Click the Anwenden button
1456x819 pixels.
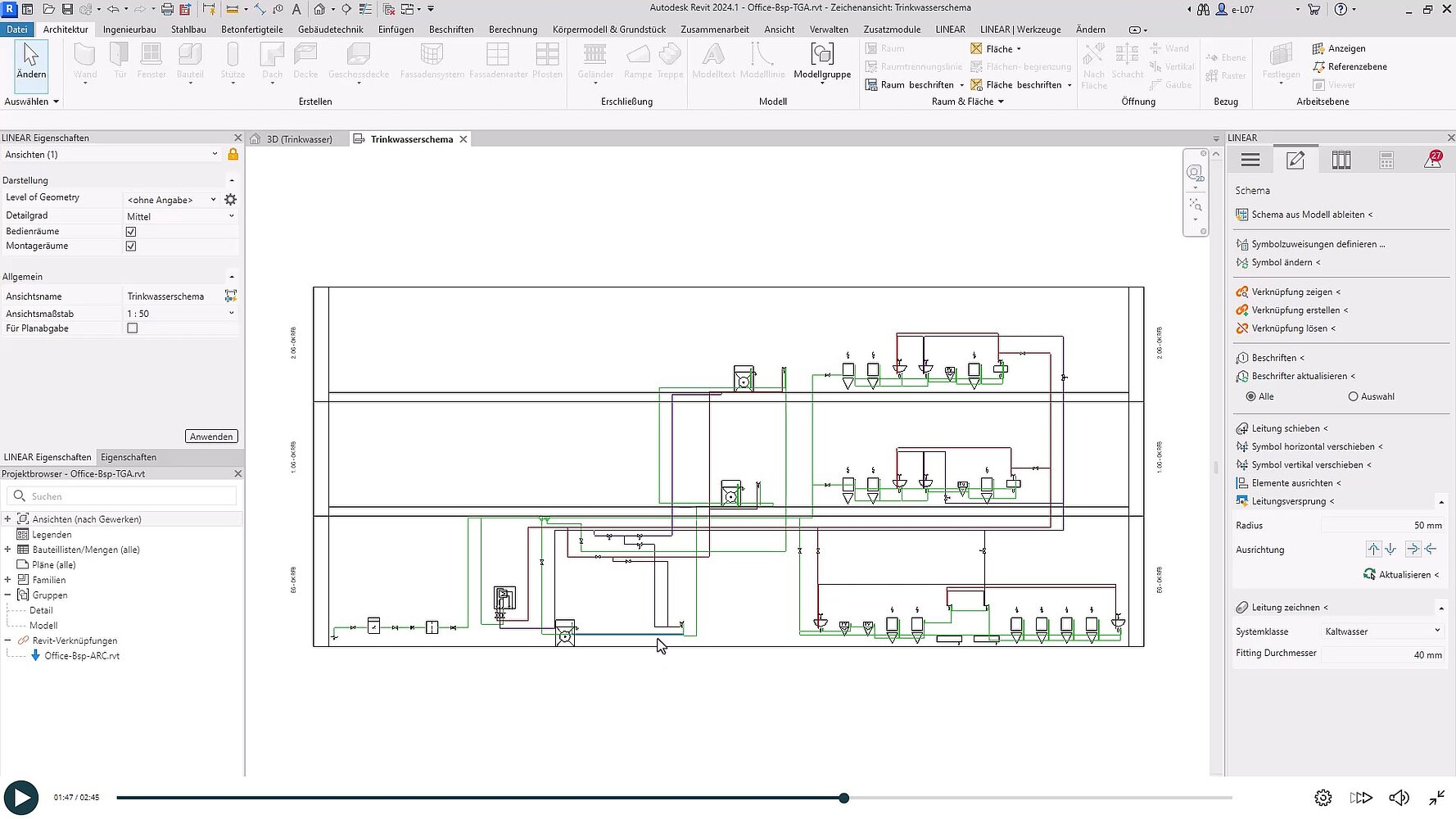click(x=211, y=437)
